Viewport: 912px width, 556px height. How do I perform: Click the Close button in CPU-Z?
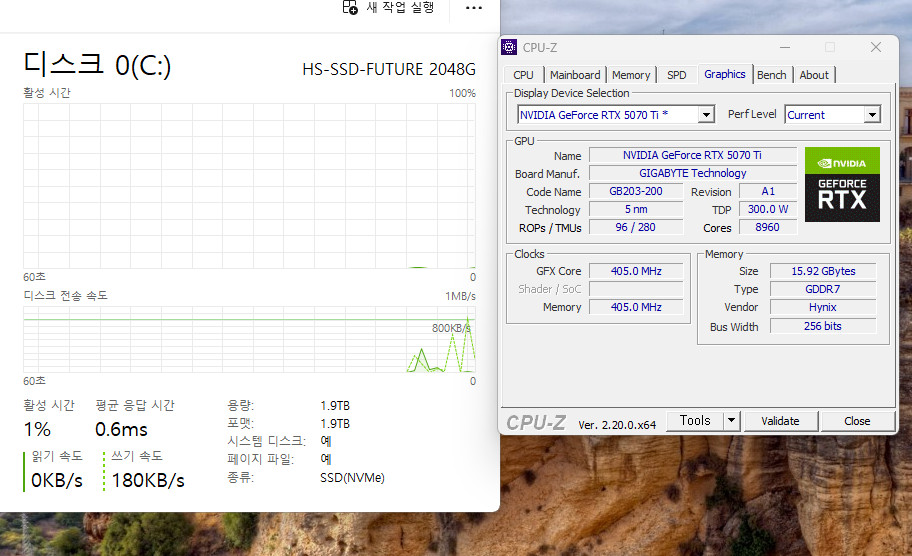pos(857,420)
